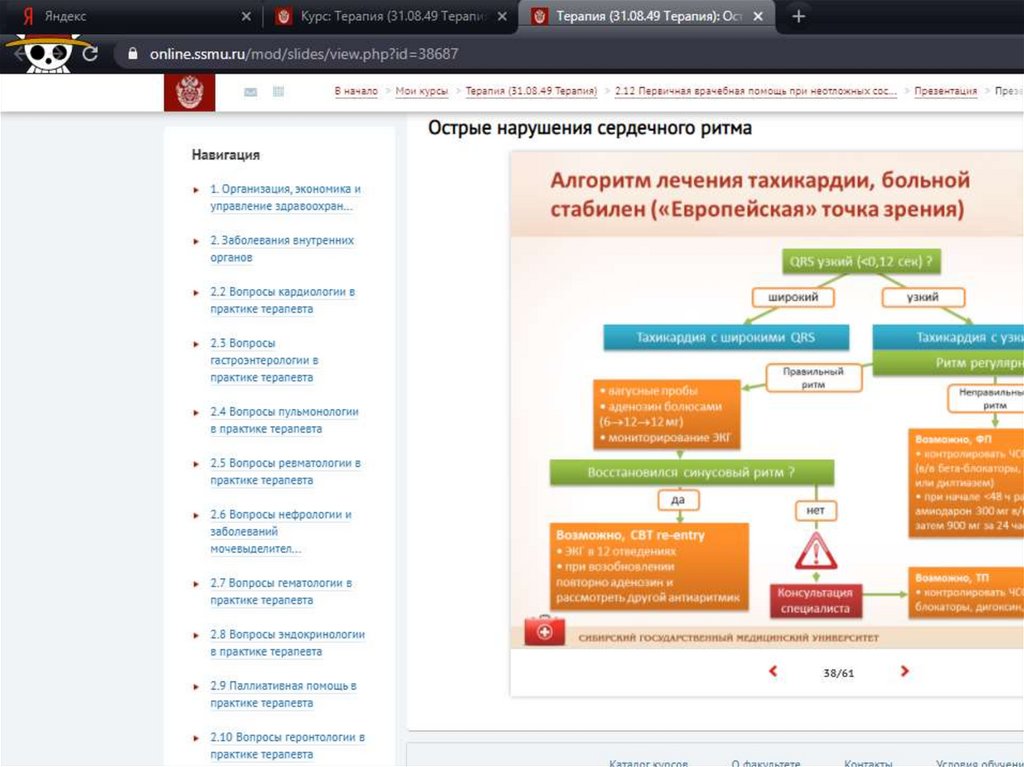Image resolution: width=1024 pixels, height=767 pixels.
Task: Click the university crest logo
Action: pyautogui.click(x=189, y=92)
